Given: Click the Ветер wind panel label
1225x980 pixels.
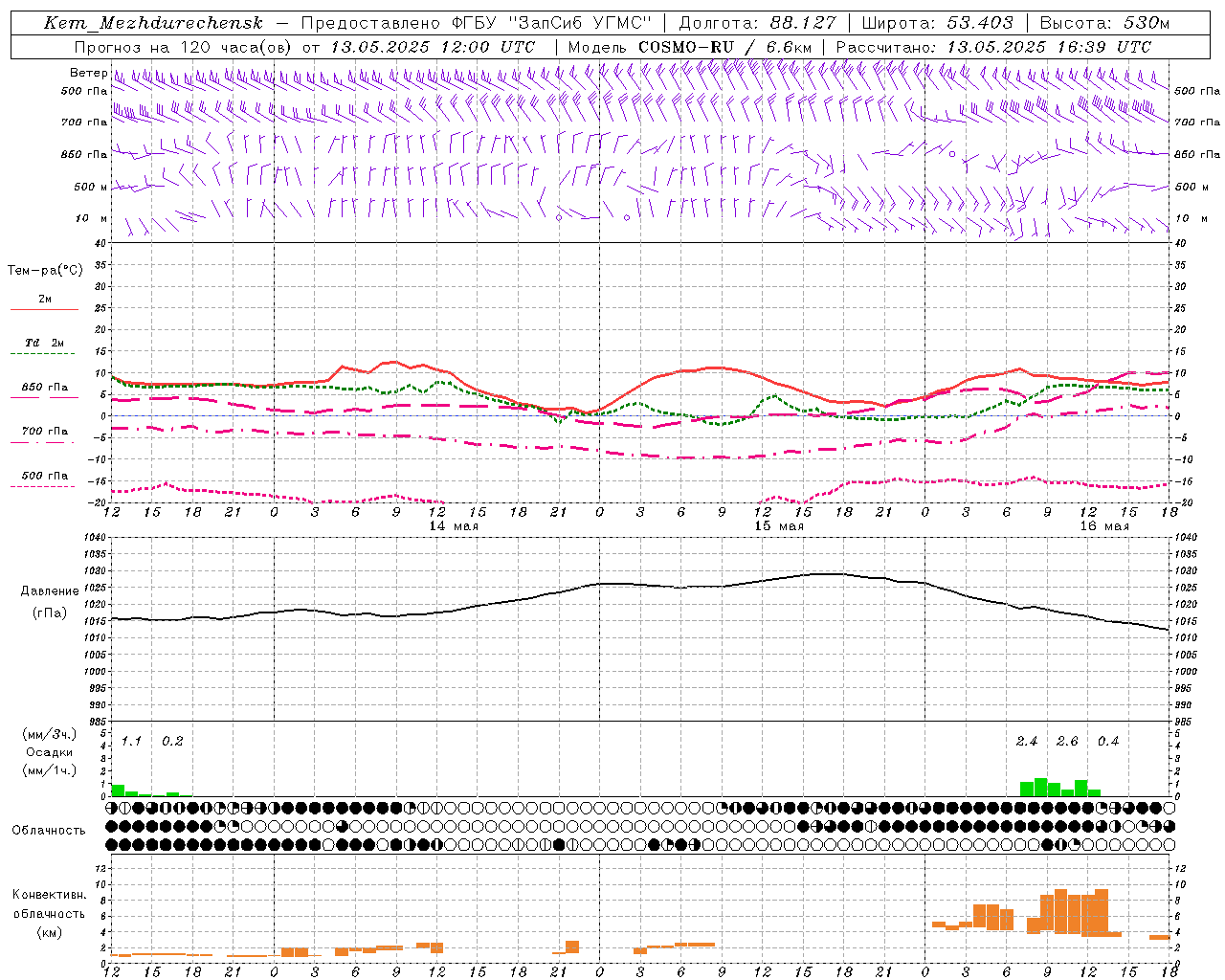Looking at the screenshot, I should coord(88,73).
